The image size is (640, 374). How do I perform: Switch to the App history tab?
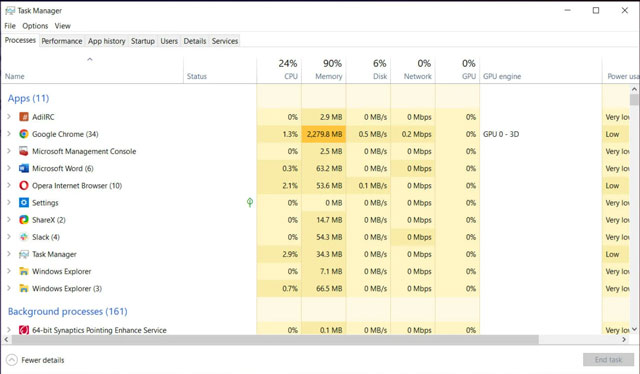tap(107, 41)
